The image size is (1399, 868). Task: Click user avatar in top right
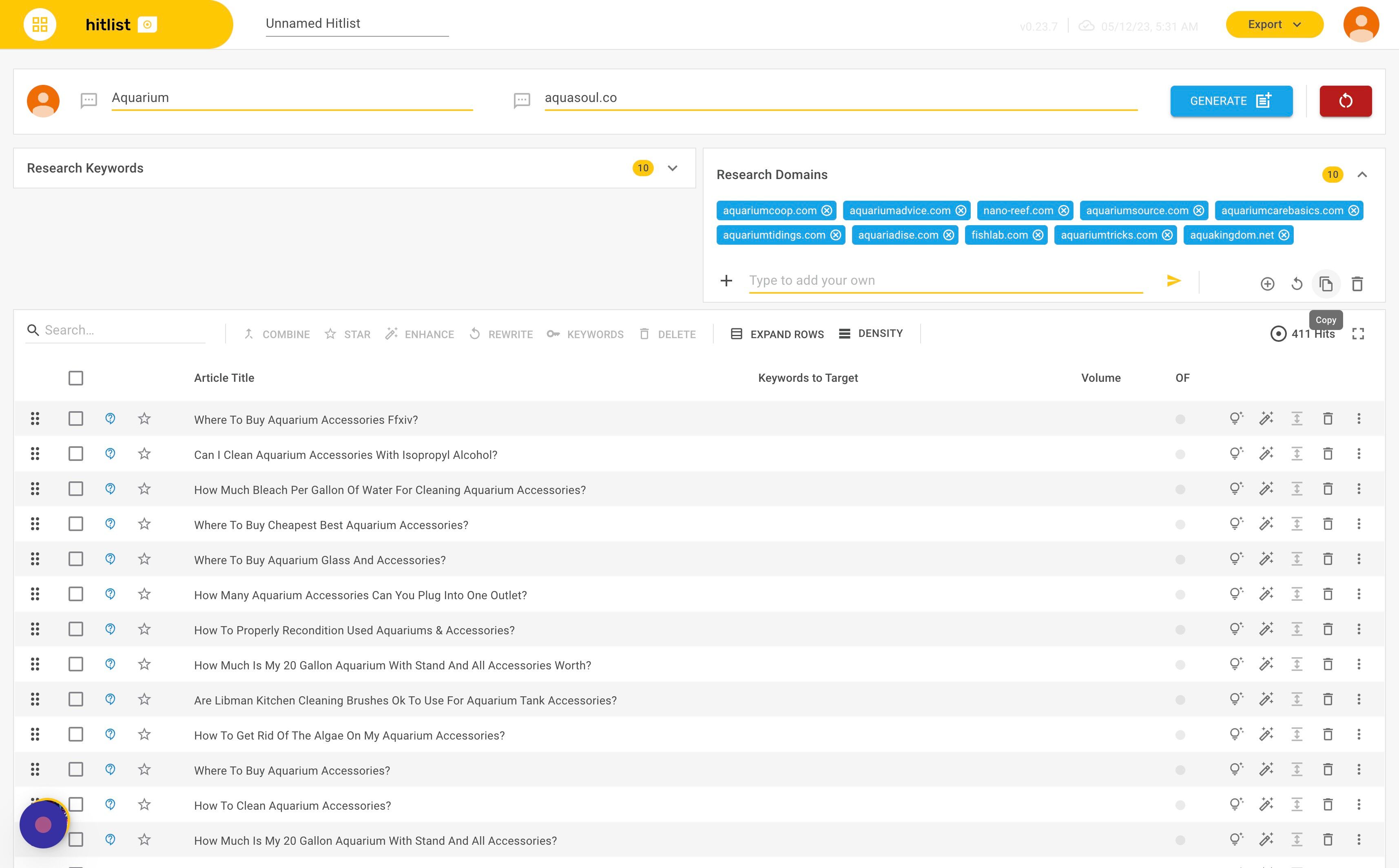point(1361,24)
